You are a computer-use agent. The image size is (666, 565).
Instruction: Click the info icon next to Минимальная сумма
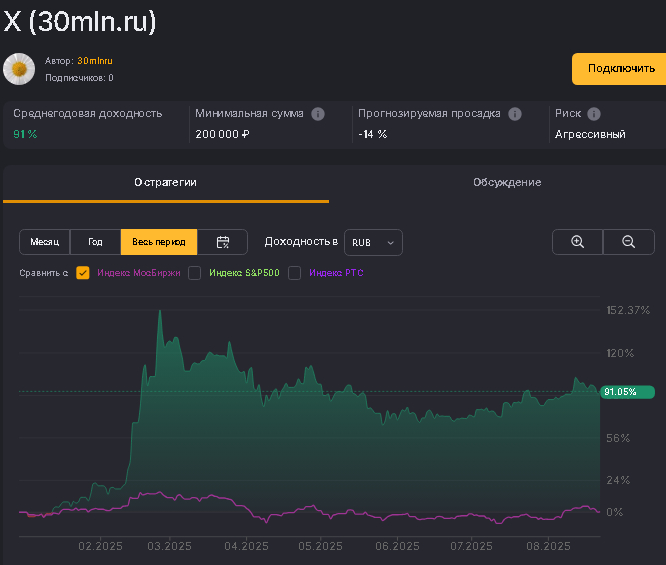click(x=318, y=114)
